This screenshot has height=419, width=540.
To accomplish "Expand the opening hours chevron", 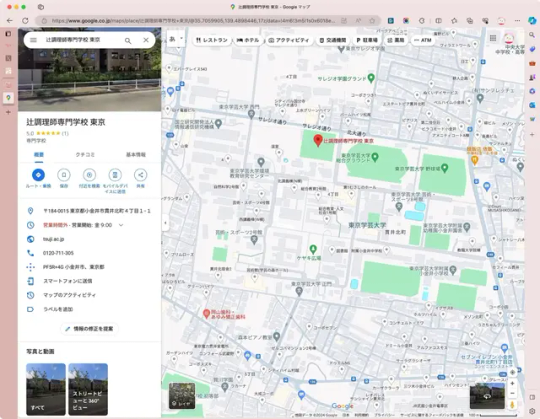I will click(x=121, y=225).
